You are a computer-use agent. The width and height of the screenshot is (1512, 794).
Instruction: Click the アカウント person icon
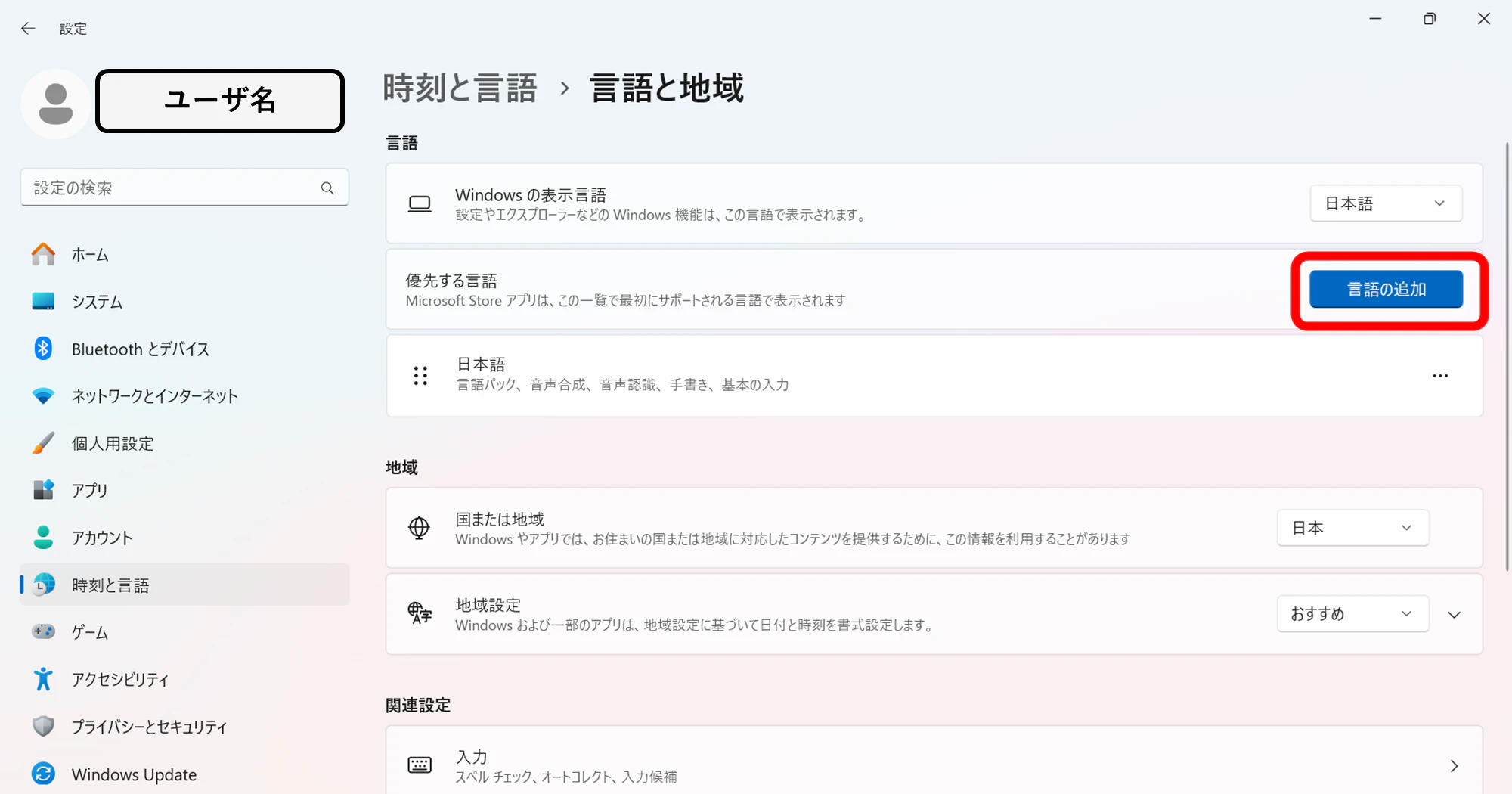tap(43, 538)
